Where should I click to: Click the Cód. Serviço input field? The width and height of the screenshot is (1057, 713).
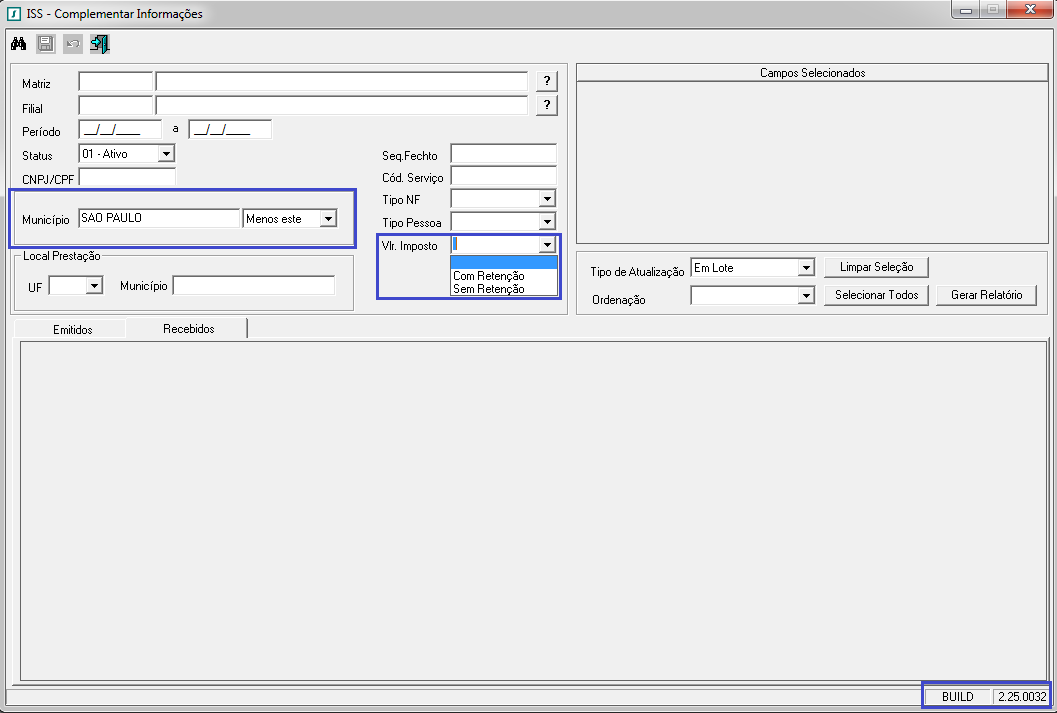[x=503, y=177]
